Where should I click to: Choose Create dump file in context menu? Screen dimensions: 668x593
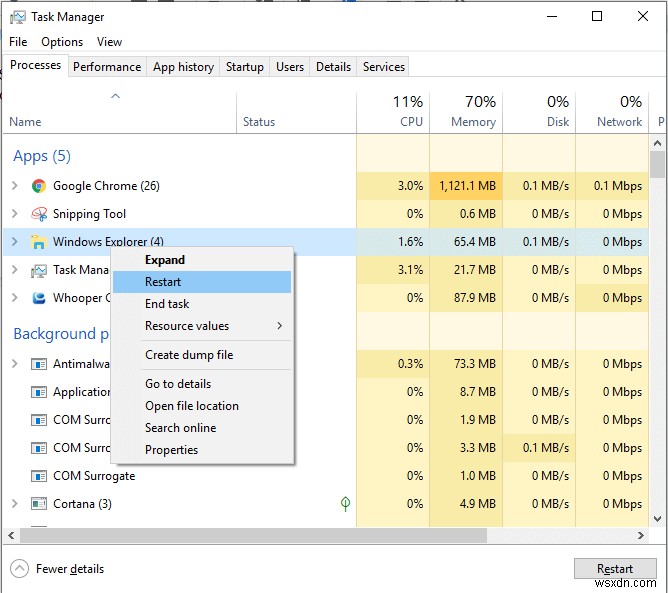202,355
